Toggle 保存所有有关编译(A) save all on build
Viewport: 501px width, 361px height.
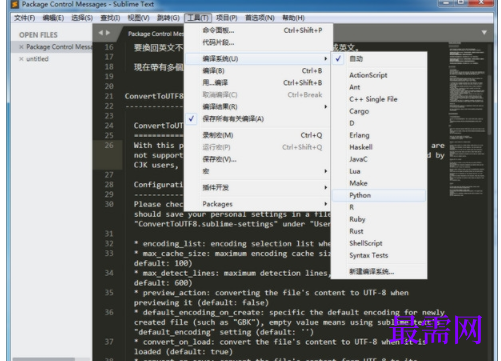[x=258, y=119]
